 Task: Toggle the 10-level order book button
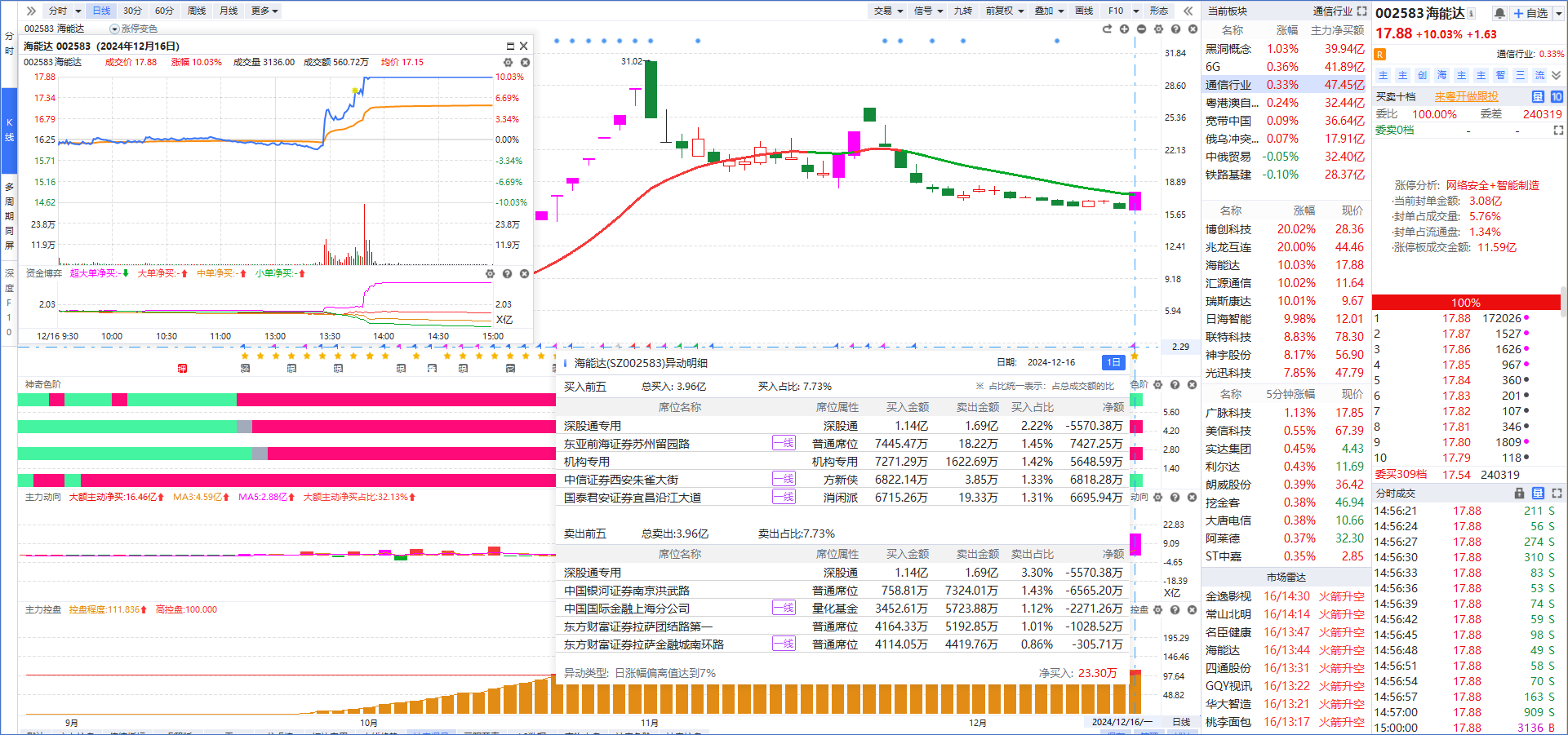(1557, 96)
